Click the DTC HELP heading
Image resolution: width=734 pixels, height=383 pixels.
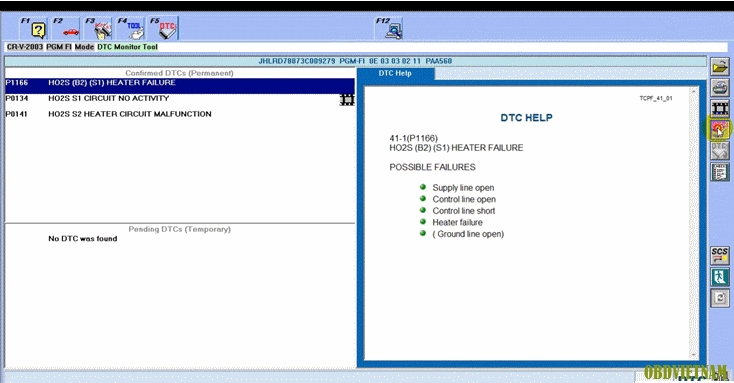click(x=526, y=118)
